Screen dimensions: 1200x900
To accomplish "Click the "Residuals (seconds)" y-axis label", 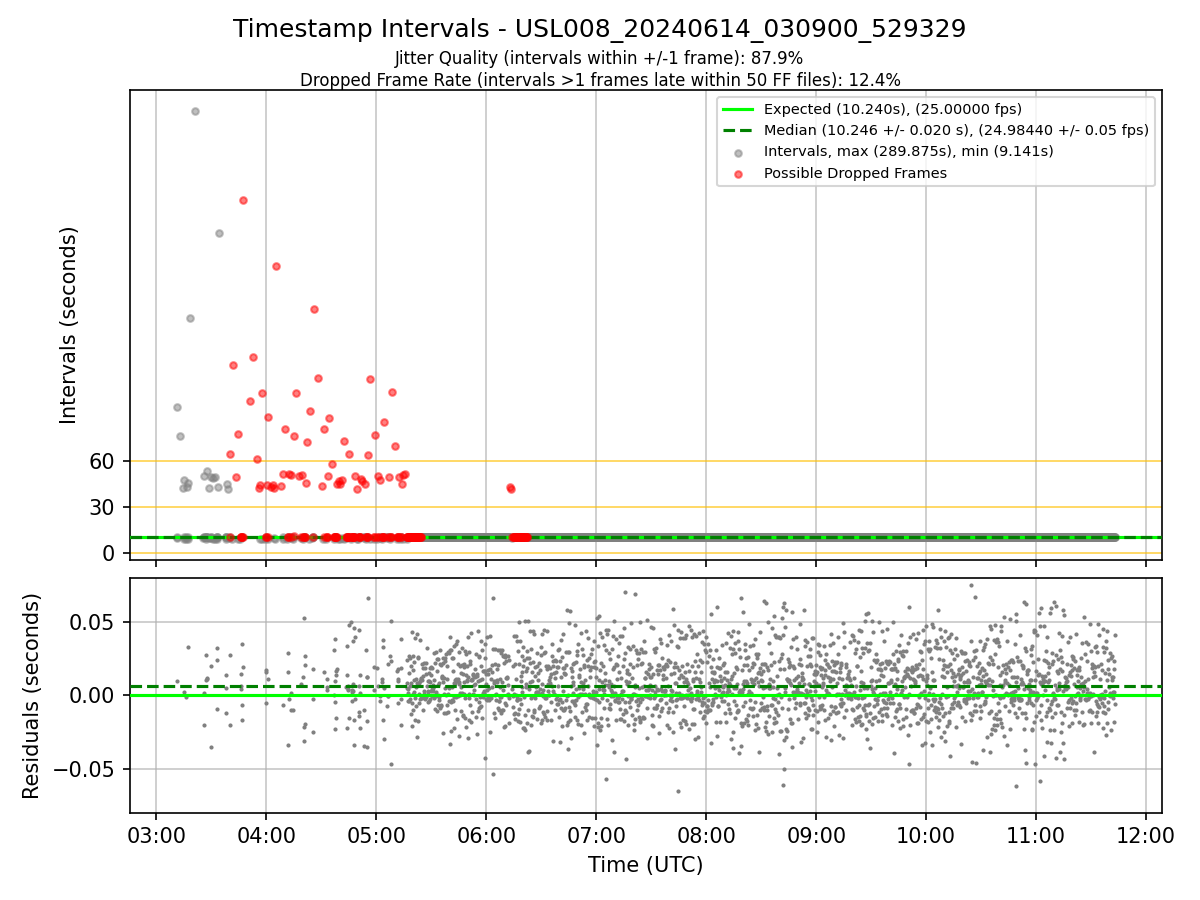I will (31, 695).
